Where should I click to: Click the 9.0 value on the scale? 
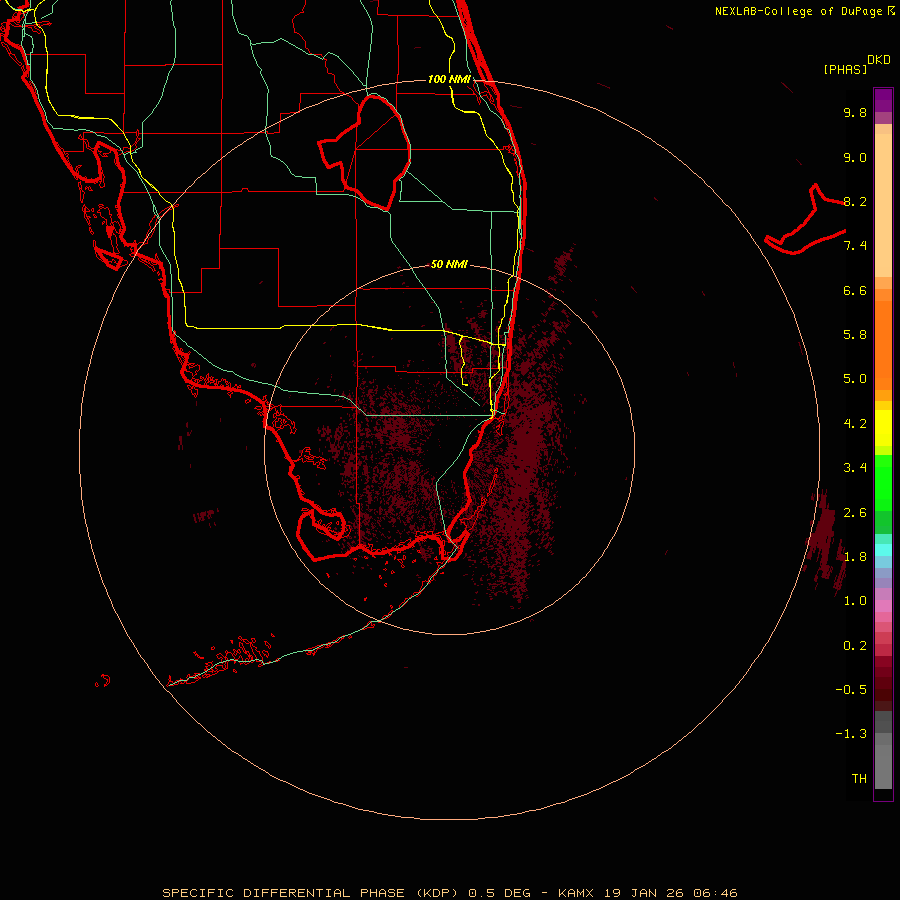pyautogui.click(x=855, y=157)
